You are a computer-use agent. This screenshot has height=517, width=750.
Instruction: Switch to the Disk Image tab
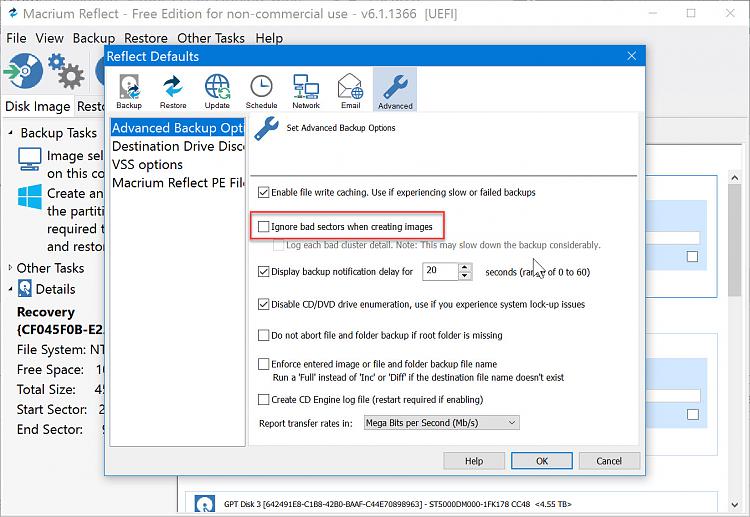(37, 106)
